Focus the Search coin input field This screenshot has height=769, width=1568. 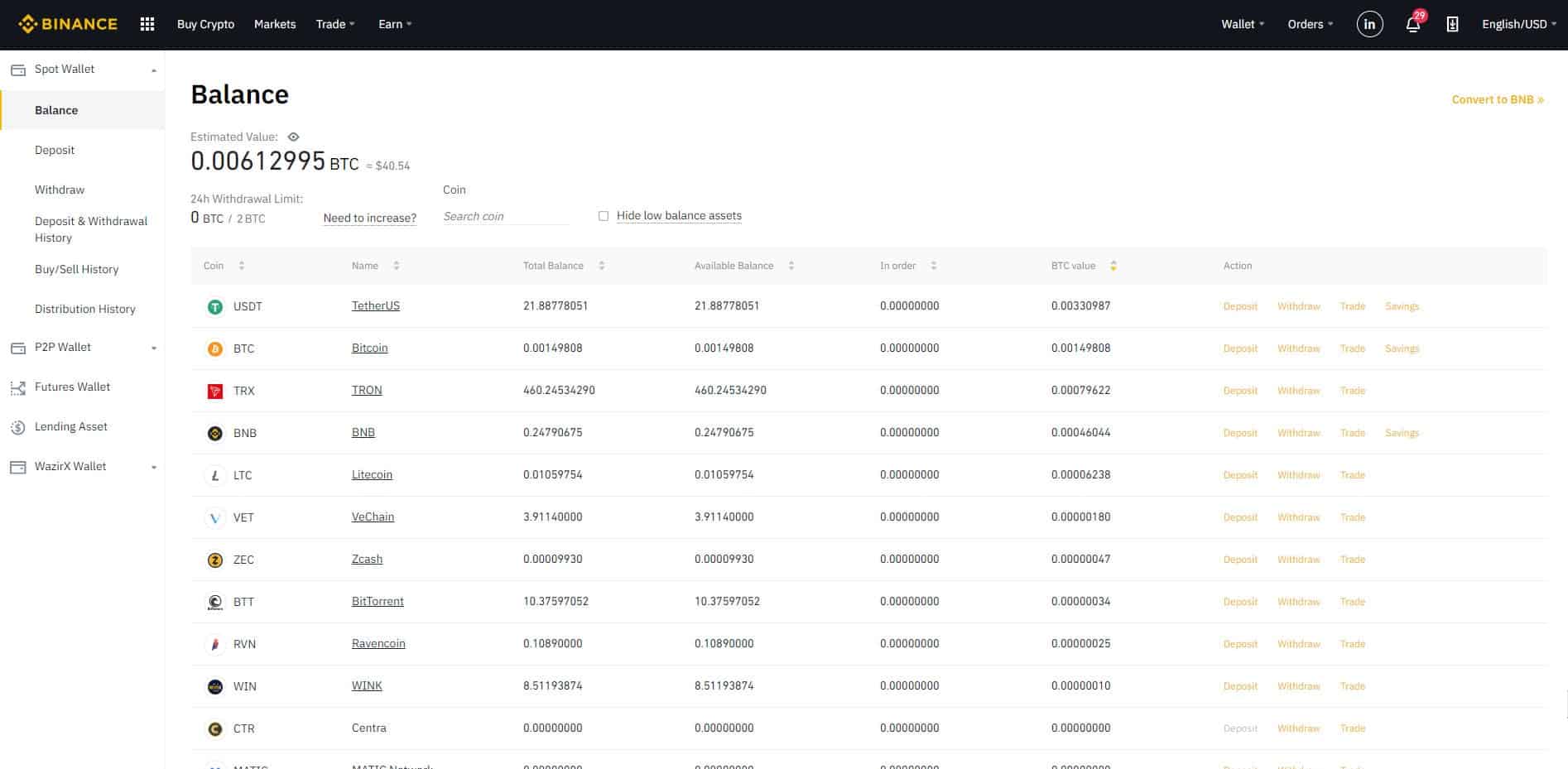pyautogui.click(x=506, y=216)
